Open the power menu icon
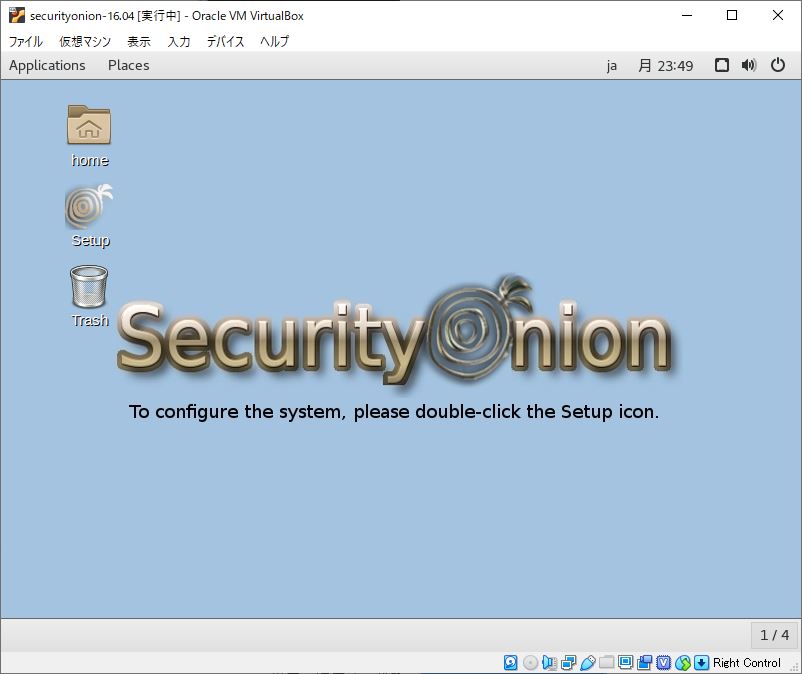The image size is (802, 674). coord(778,65)
